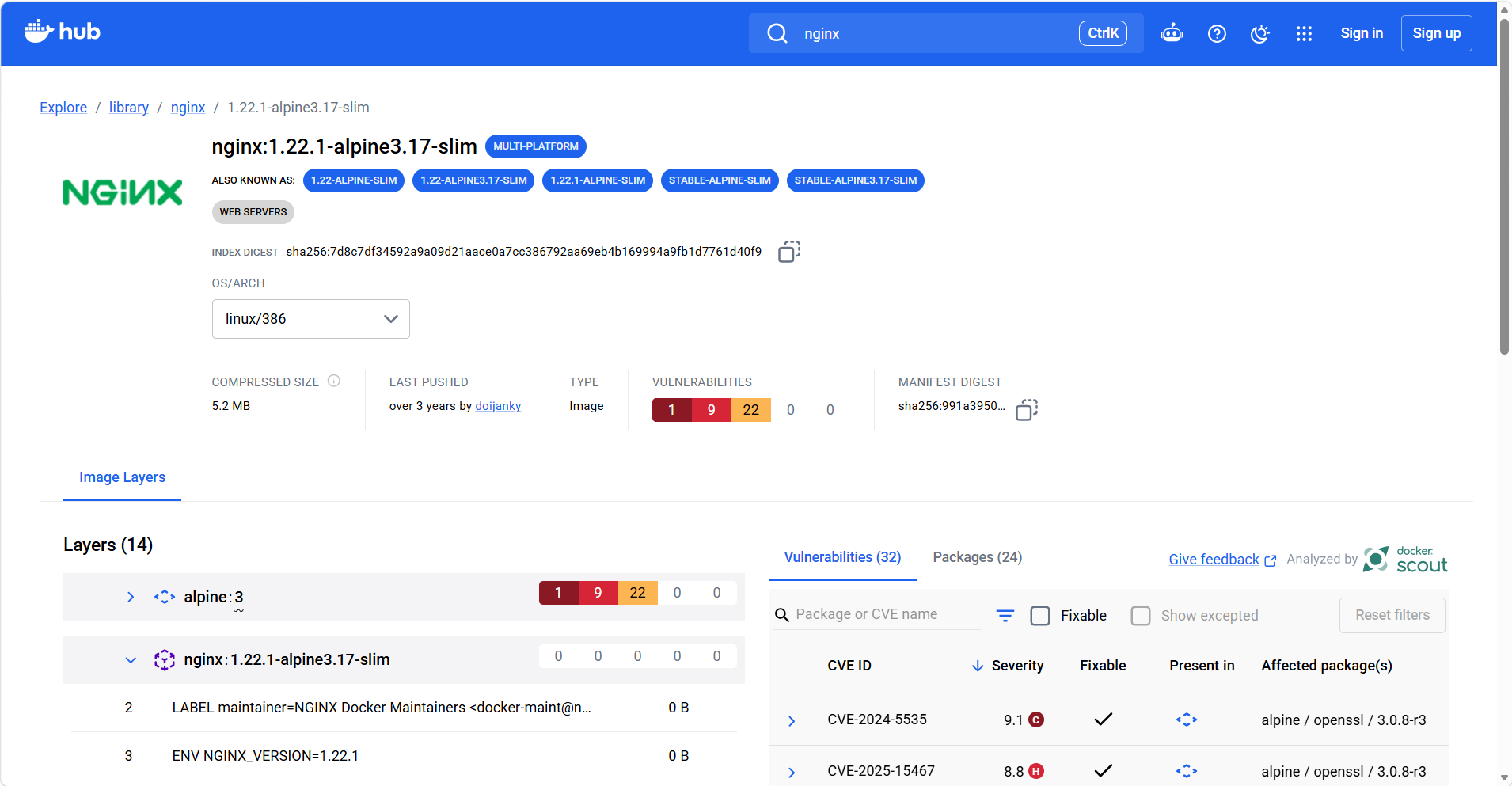Click the Present in icon for CVE-2024-5535
1512x786 pixels.
pos(1187,720)
